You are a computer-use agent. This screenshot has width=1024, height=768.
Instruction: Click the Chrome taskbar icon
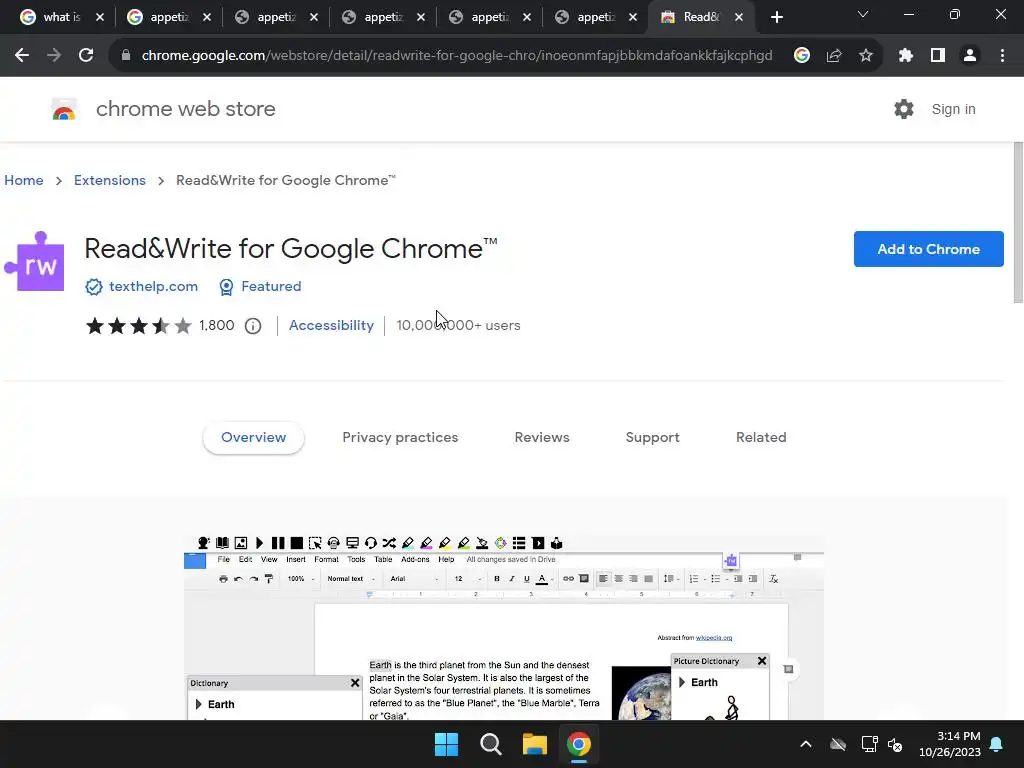579,744
